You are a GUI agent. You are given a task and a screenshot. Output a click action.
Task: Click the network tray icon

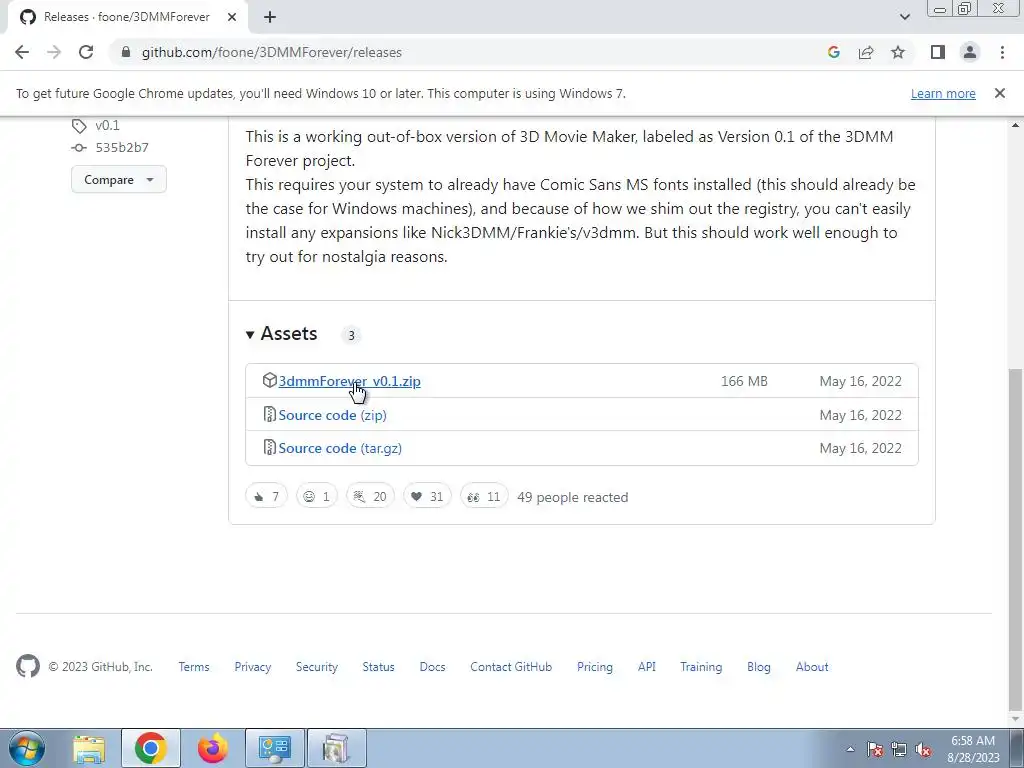click(899, 750)
